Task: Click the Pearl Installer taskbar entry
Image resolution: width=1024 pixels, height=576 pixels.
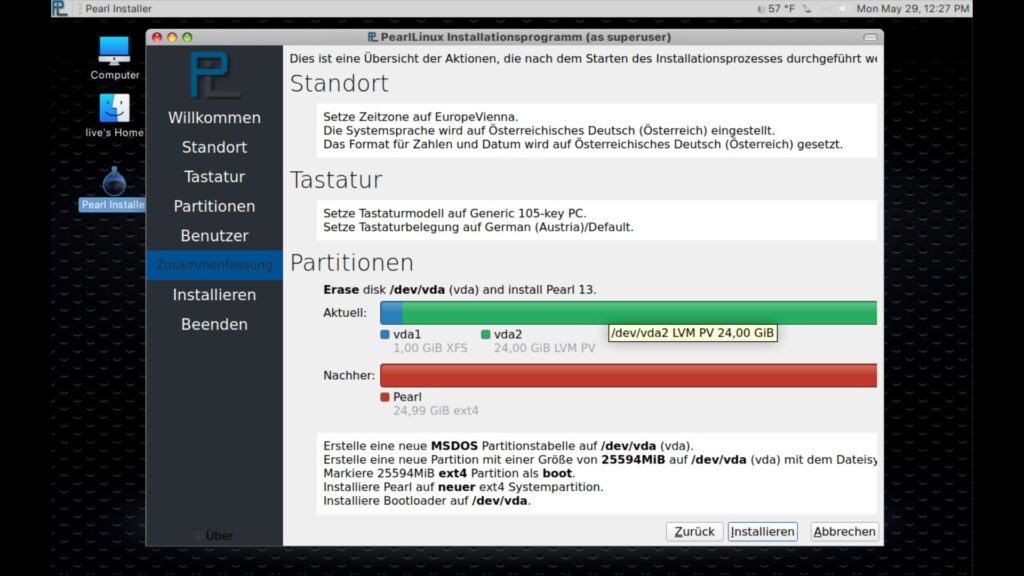Action: pos(118,8)
